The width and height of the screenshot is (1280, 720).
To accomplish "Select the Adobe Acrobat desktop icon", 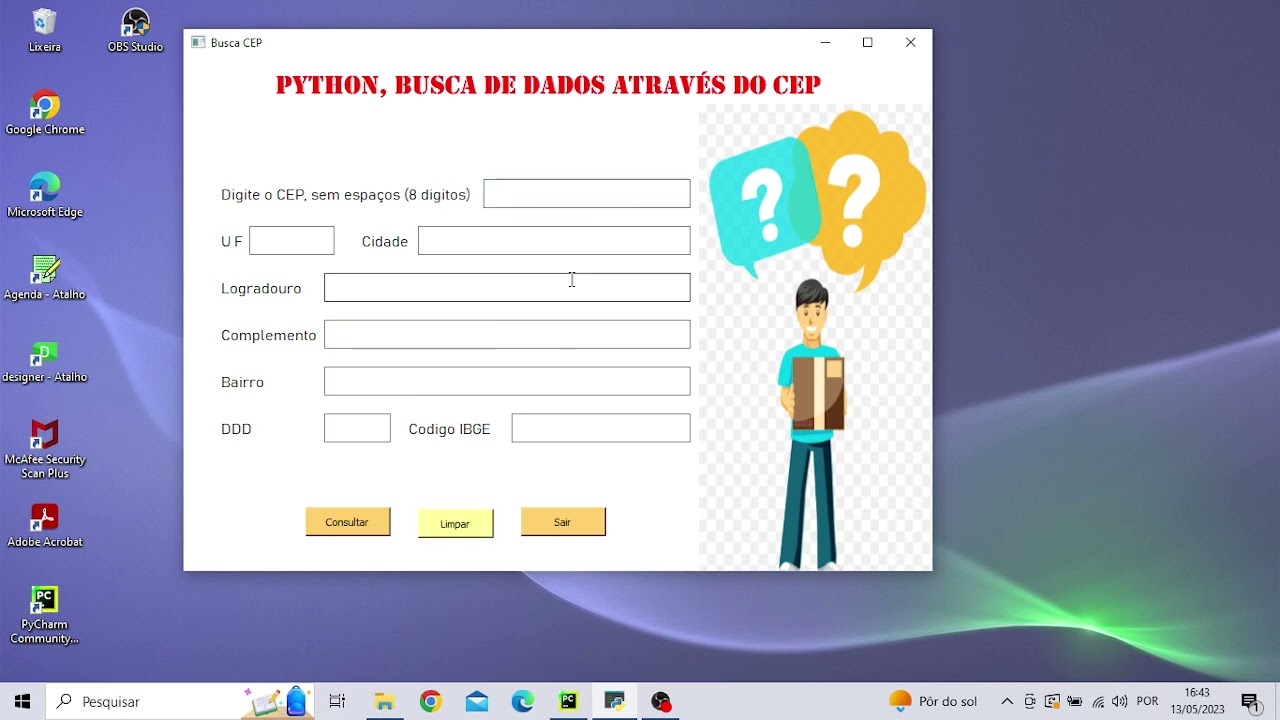I will [45, 526].
